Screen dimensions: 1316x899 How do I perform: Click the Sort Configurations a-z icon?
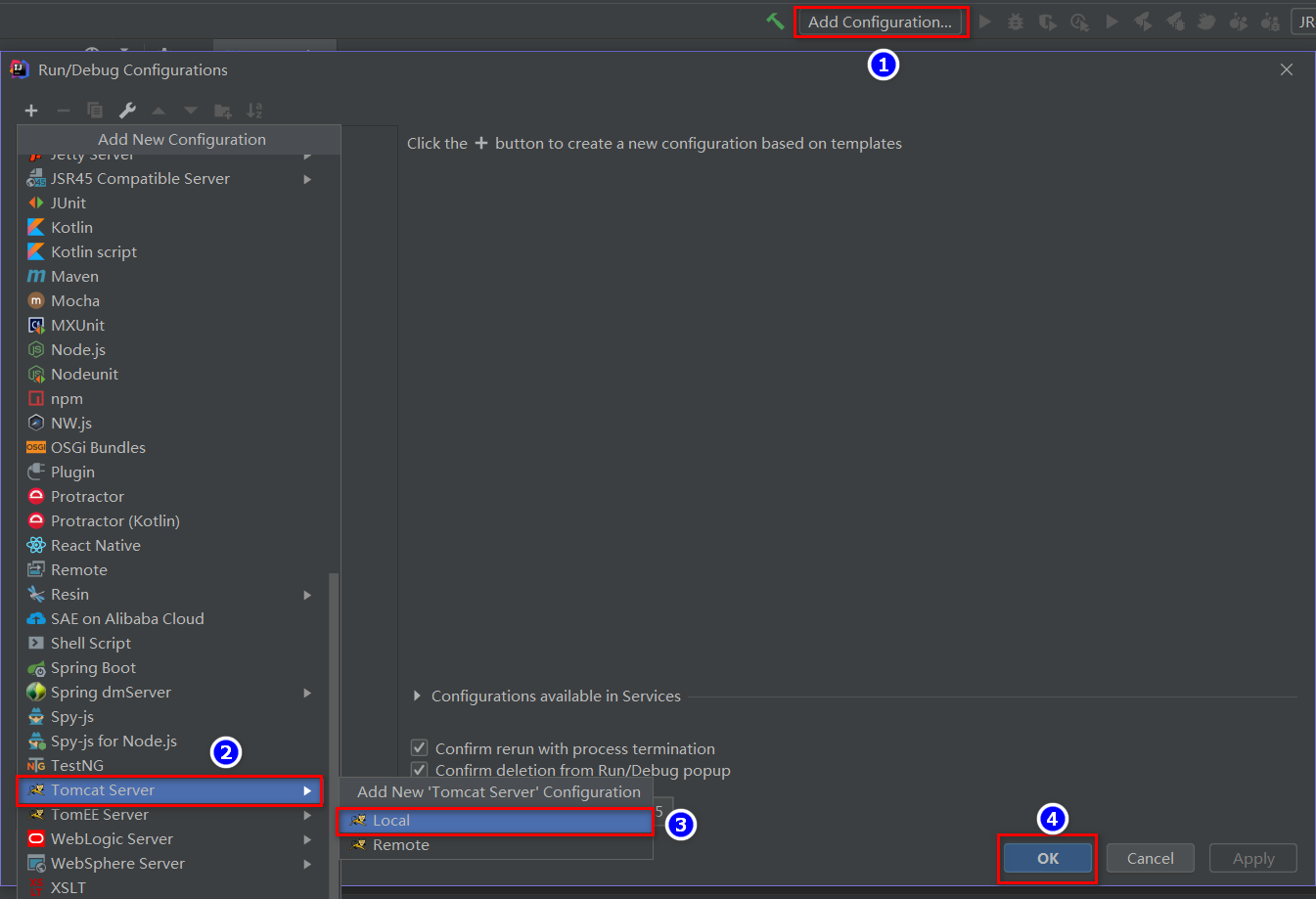click(x=254, y=111)
